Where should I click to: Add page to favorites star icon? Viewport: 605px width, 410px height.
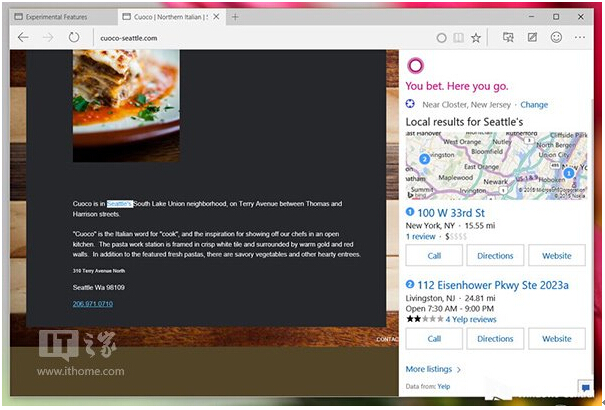pyautogui.click(x=476, y=38)
